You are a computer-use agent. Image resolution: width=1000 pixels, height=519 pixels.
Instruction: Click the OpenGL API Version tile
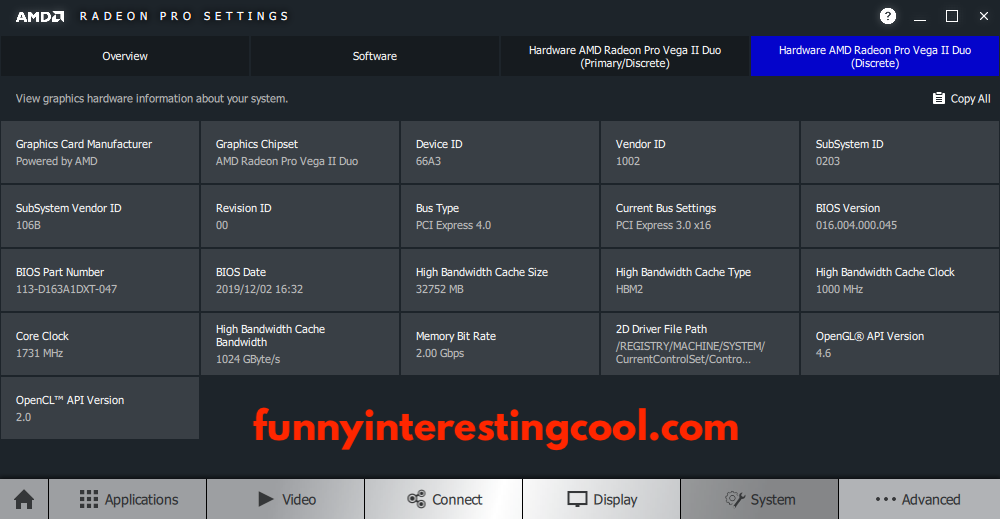pos(900,344)
